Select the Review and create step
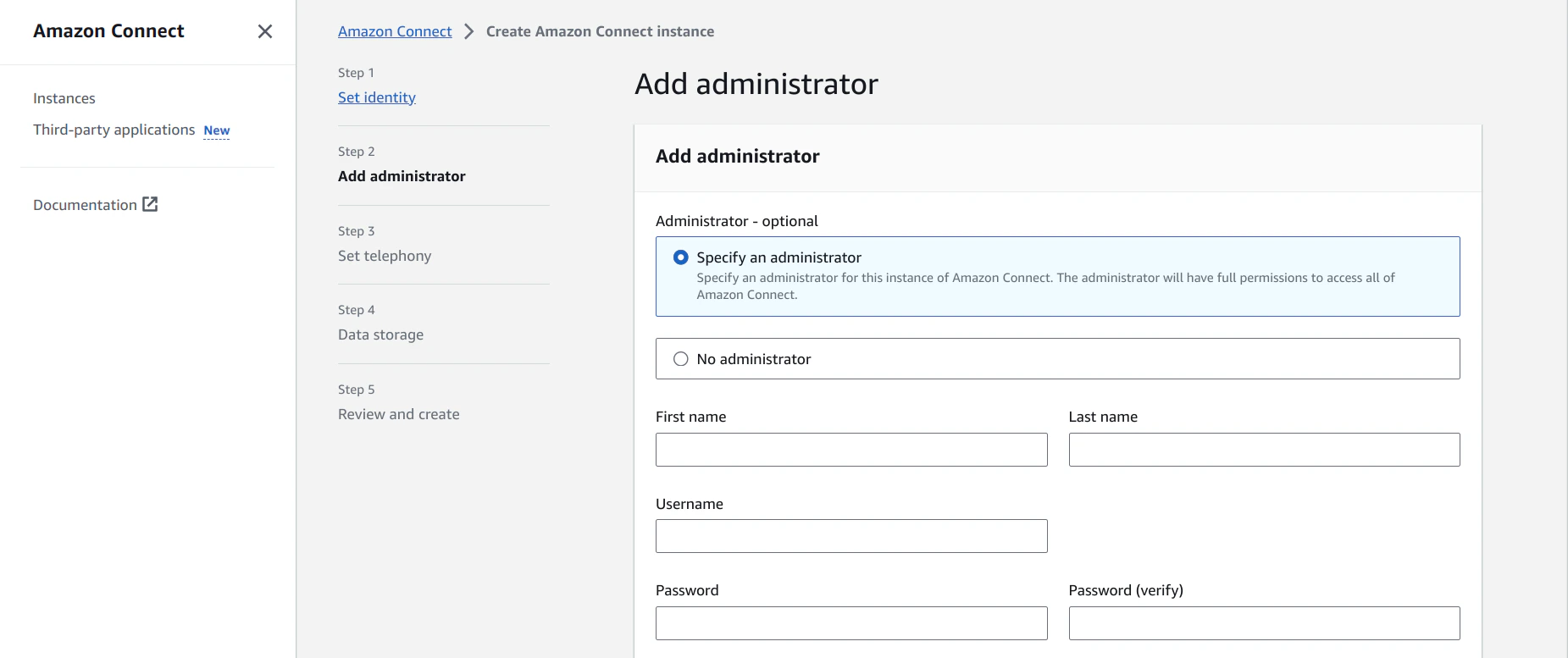 coord(399,414)
